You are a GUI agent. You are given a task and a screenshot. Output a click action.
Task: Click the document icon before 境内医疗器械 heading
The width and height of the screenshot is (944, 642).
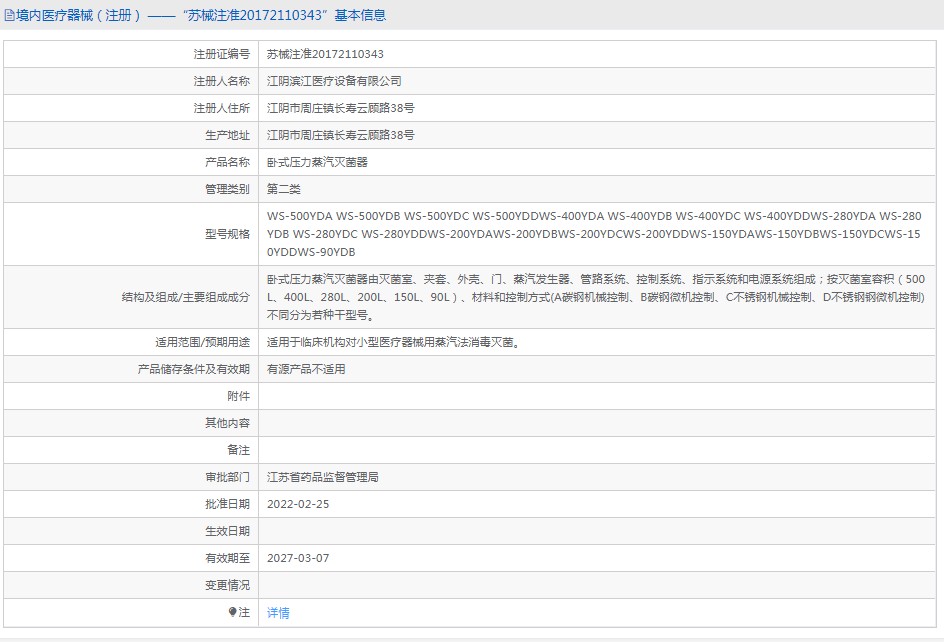[x=9, y=16]
